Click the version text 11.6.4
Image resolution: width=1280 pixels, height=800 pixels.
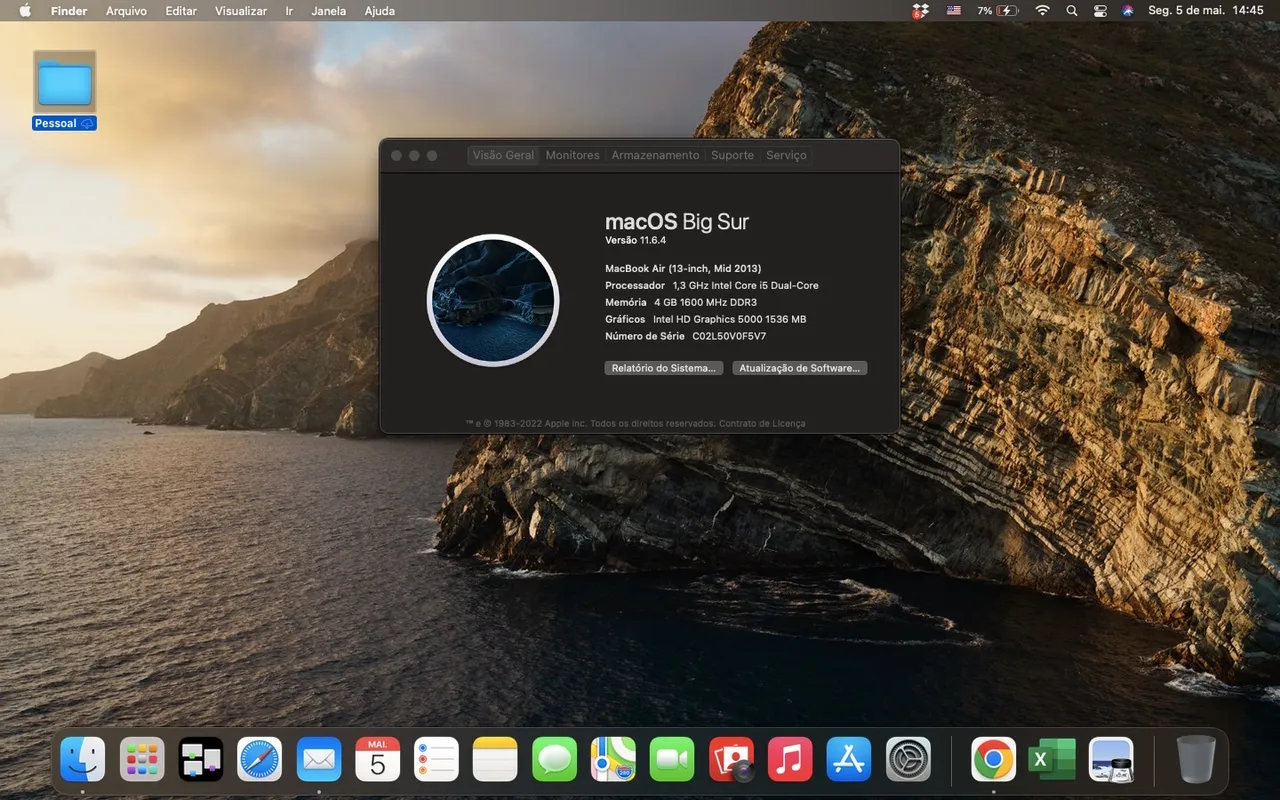(653, 241)
